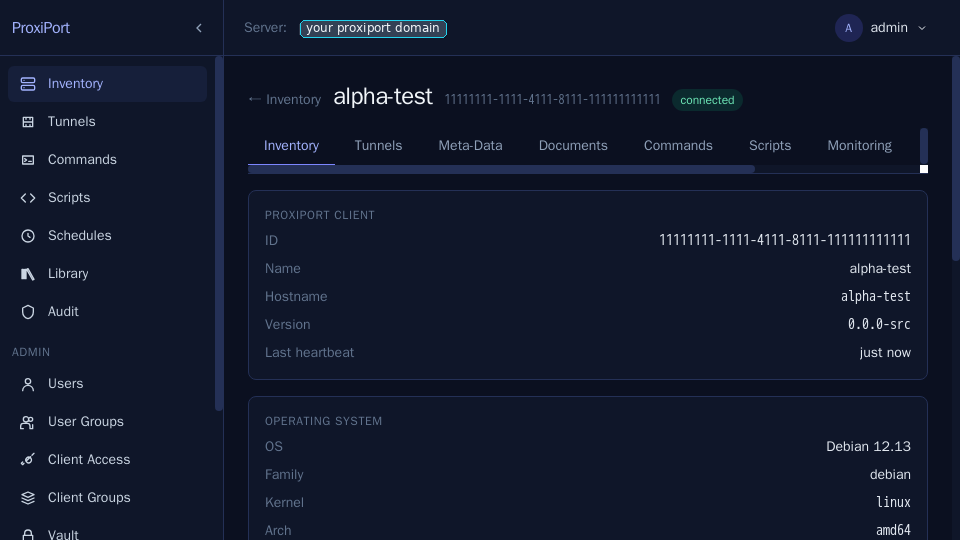Click the Name value alpha-test

[880, 269]
